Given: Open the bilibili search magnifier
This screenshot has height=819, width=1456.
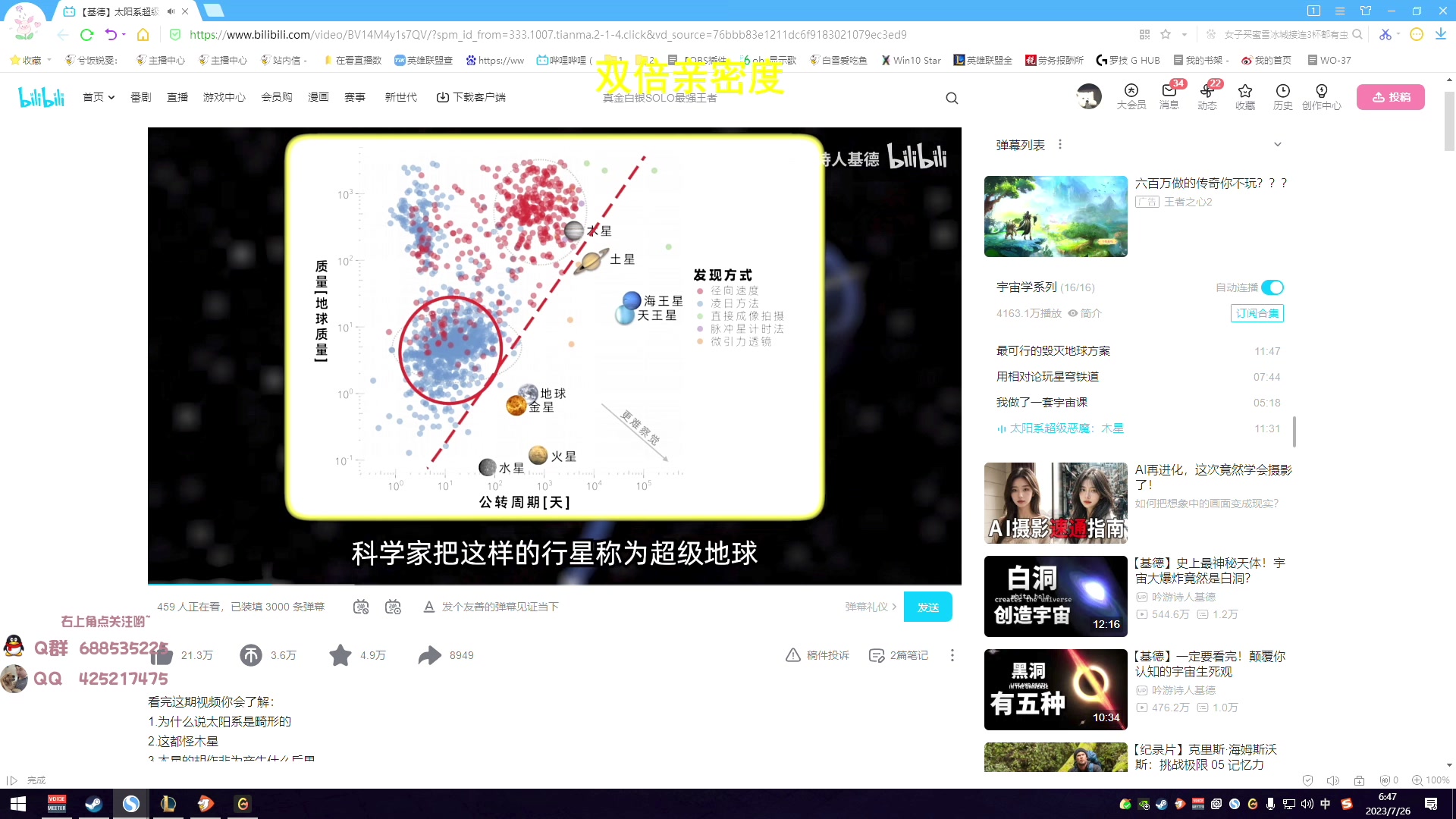Looking at the screenshot, I should coord(952,98).
